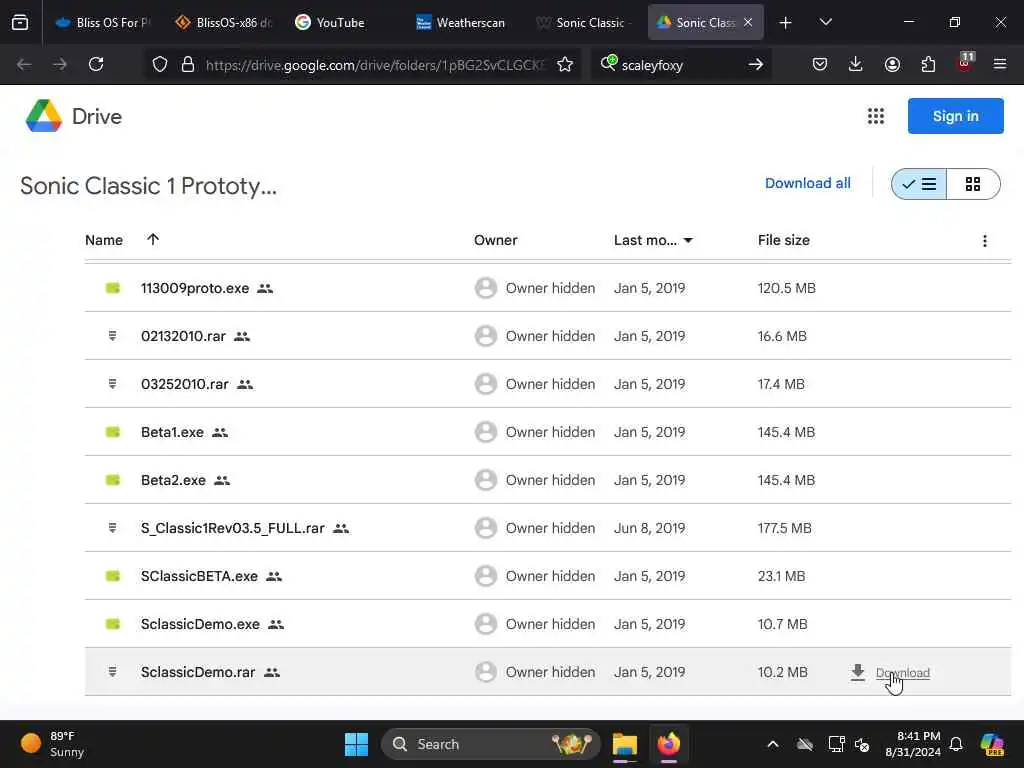
Task: Click the site security padlock icon
Action: (187, 64)
